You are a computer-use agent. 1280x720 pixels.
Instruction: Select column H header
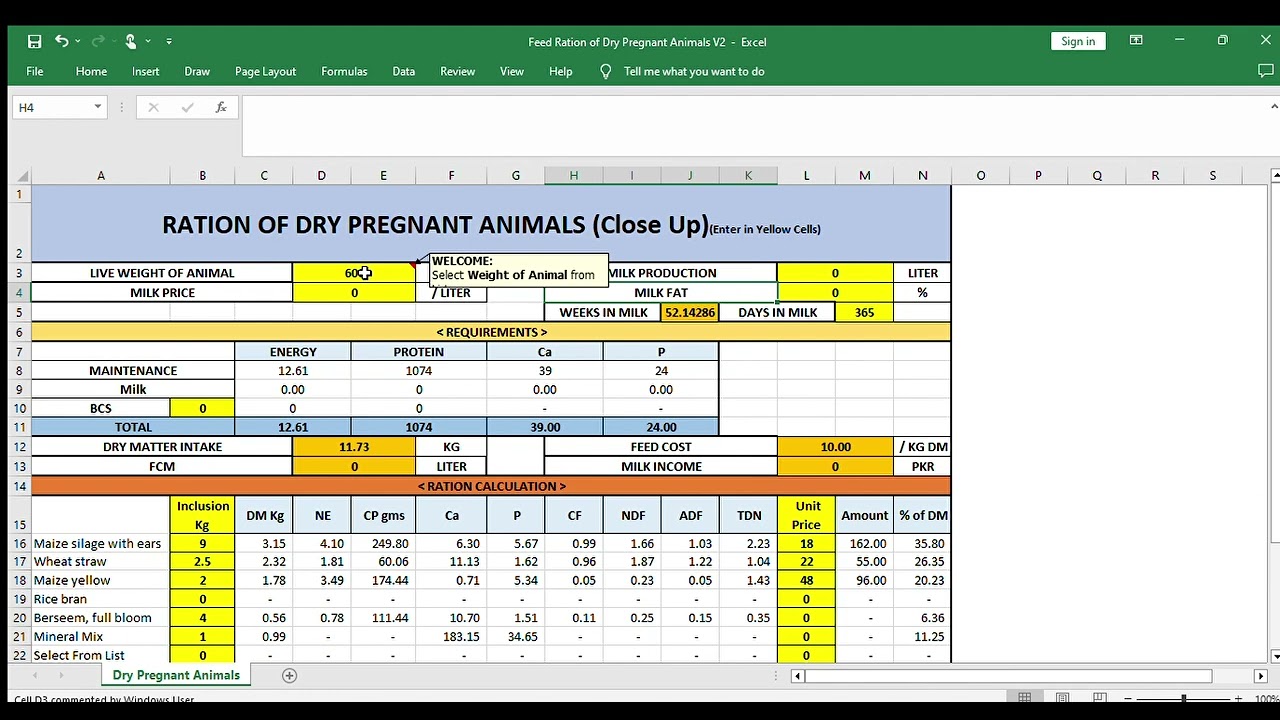tap(574, 176)
